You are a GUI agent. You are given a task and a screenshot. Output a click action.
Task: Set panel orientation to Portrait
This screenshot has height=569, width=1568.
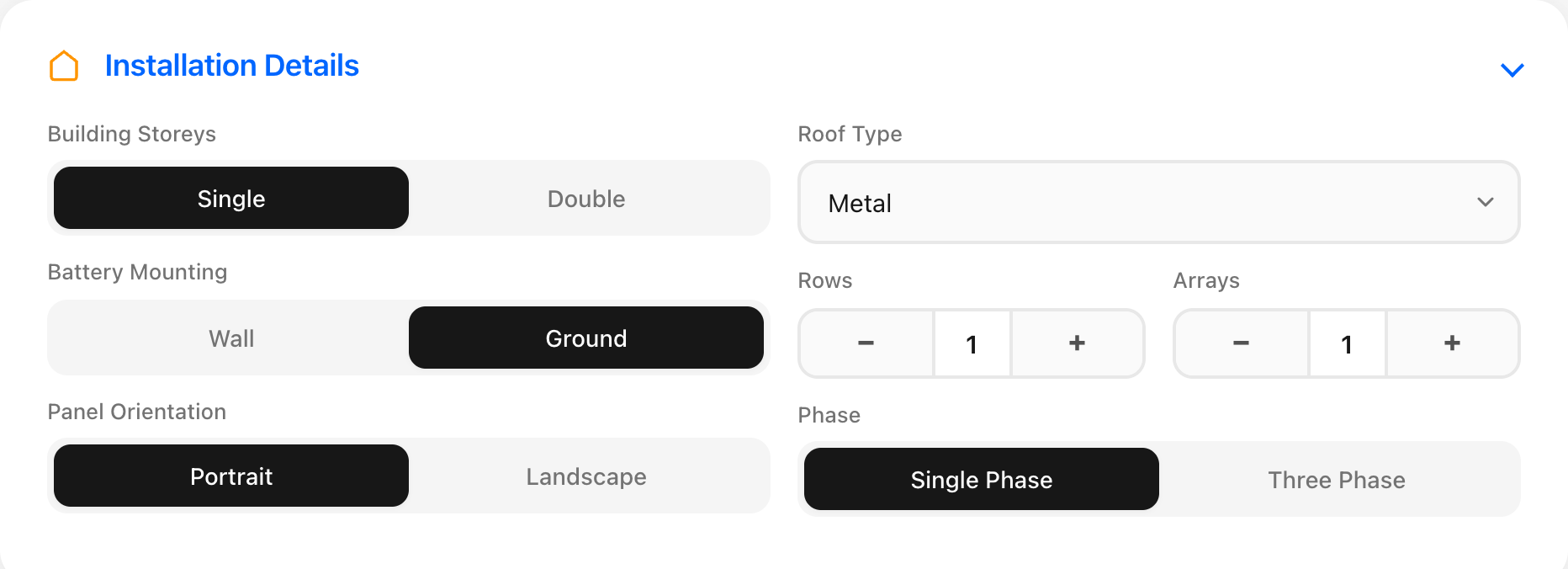tap(231, 476)
